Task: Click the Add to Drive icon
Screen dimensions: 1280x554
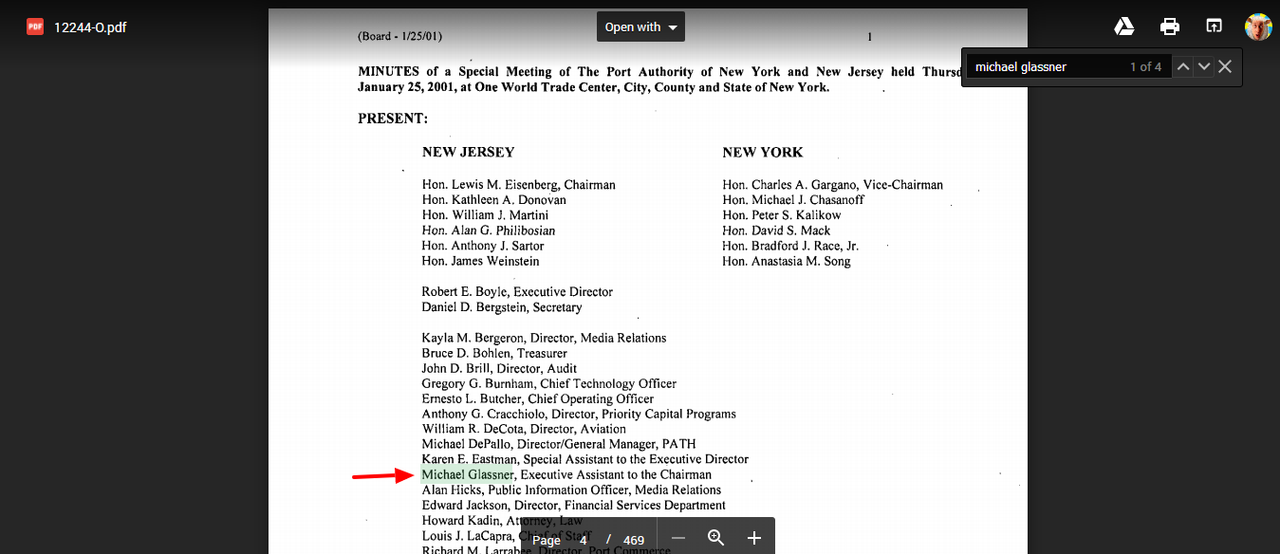Action: pyautogui.click(x=1124, y=27)
